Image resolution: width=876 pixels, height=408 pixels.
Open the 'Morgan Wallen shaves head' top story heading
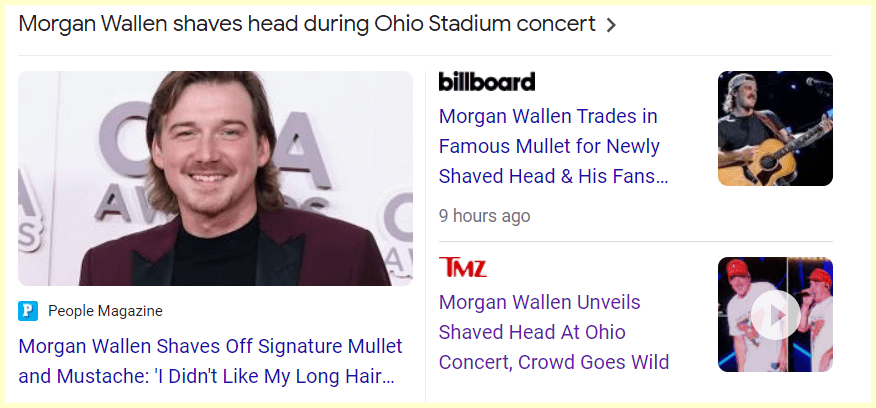tap(307, 24)
